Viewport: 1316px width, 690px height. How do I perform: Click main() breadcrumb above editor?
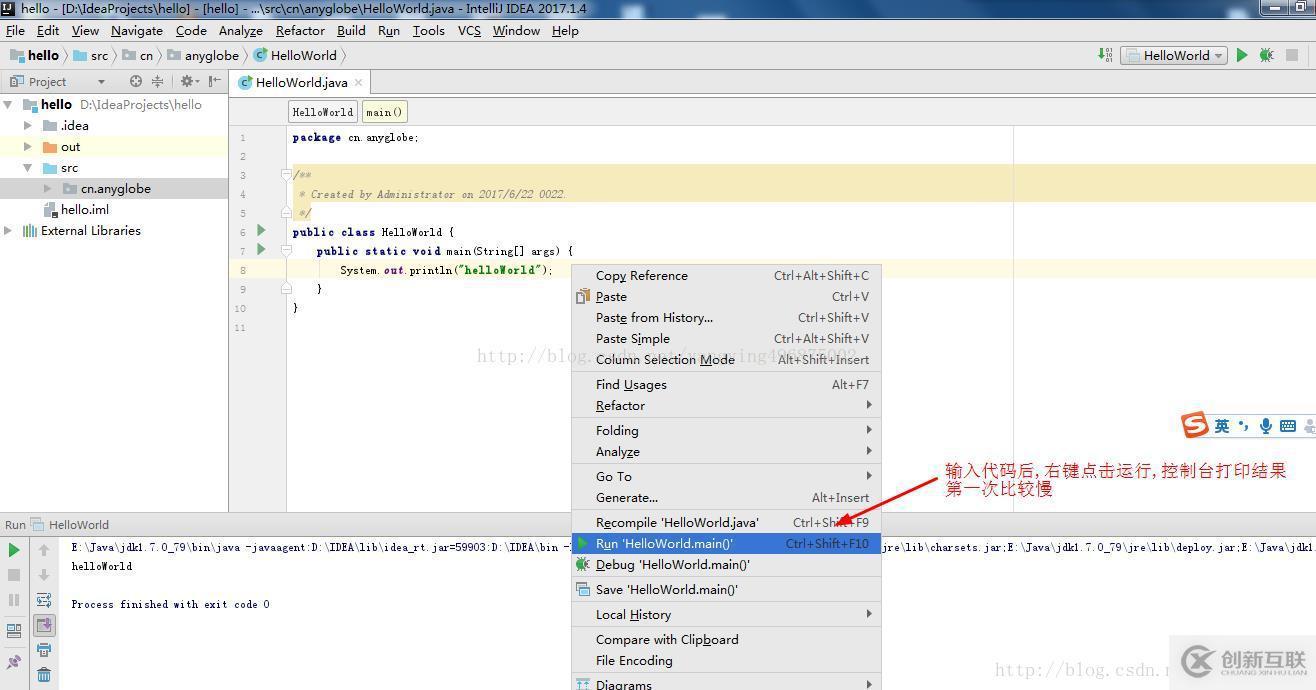tap(384, 112)
